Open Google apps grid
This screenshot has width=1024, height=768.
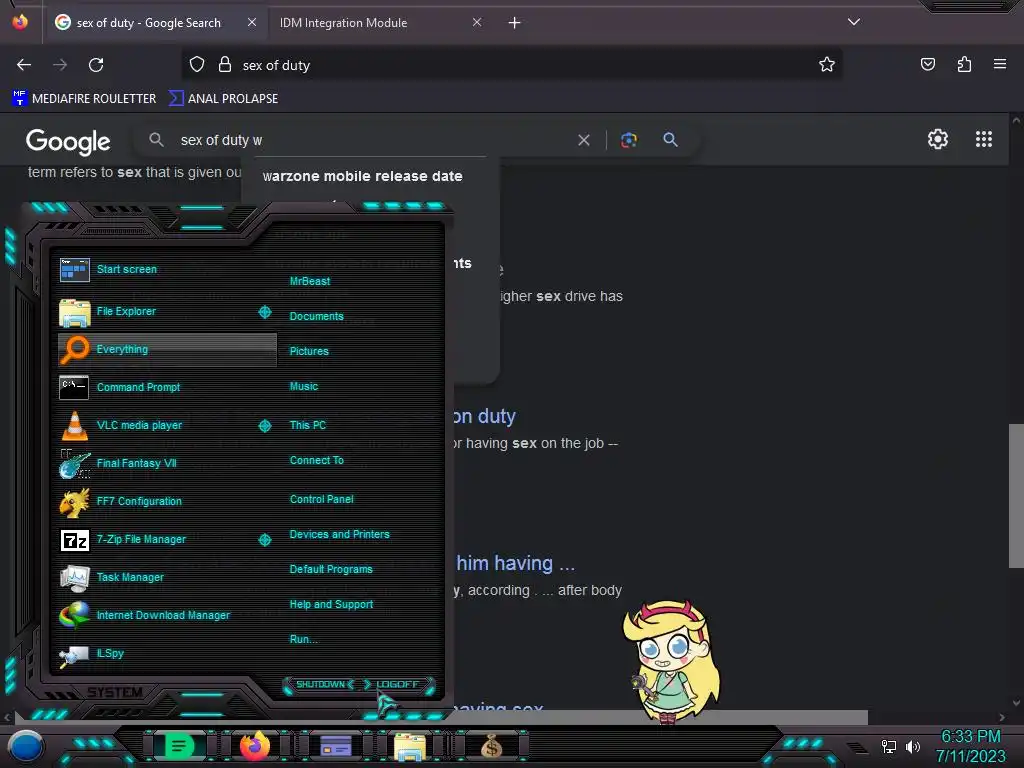pyautogui.click(x=984, y=139)
